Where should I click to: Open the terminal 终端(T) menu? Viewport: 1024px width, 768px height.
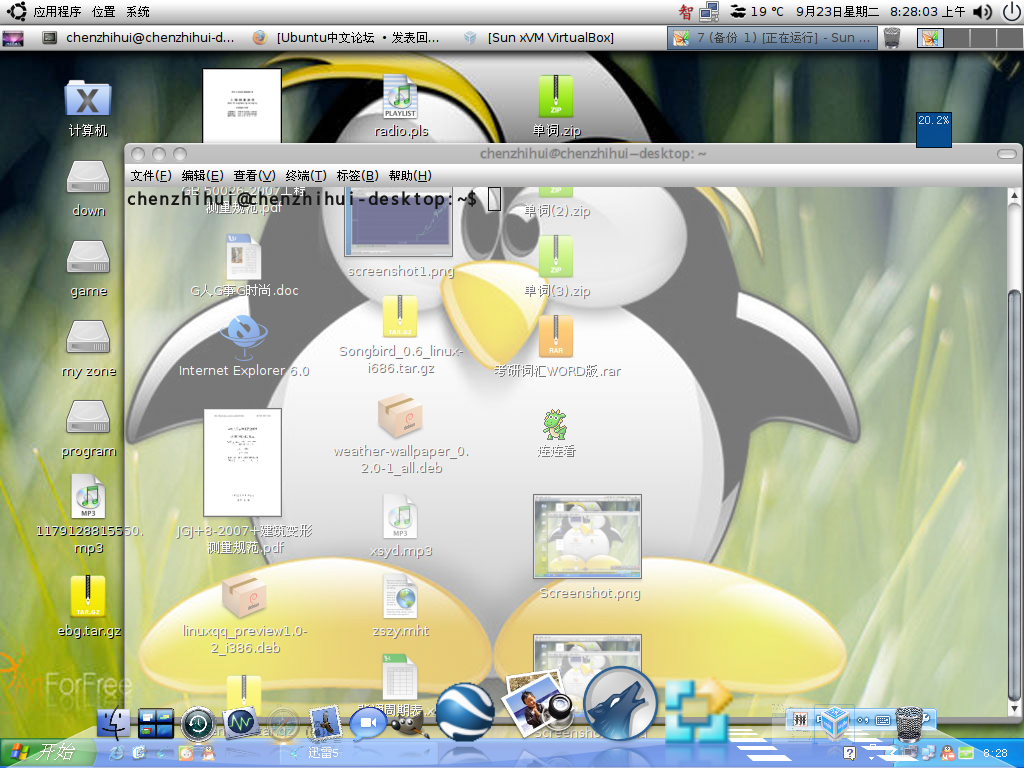click(306, 176)
